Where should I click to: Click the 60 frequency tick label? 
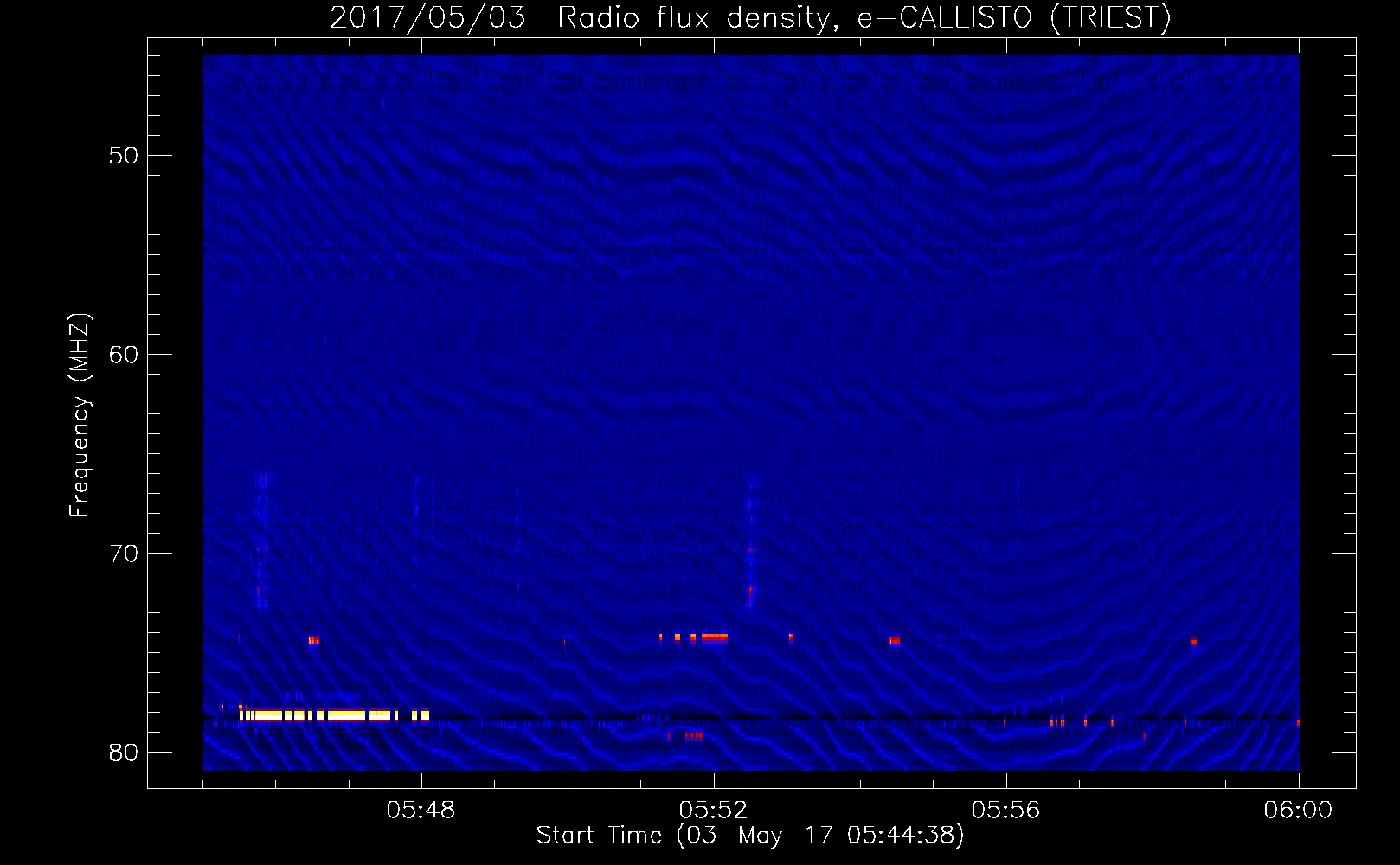click(124, 355)
